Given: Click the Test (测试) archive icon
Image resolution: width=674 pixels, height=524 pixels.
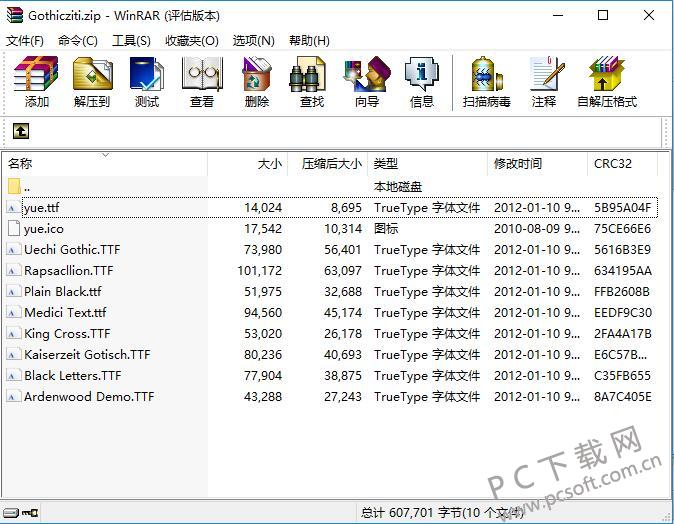Looking at the screenshot, I should click(x=147, y=74).
